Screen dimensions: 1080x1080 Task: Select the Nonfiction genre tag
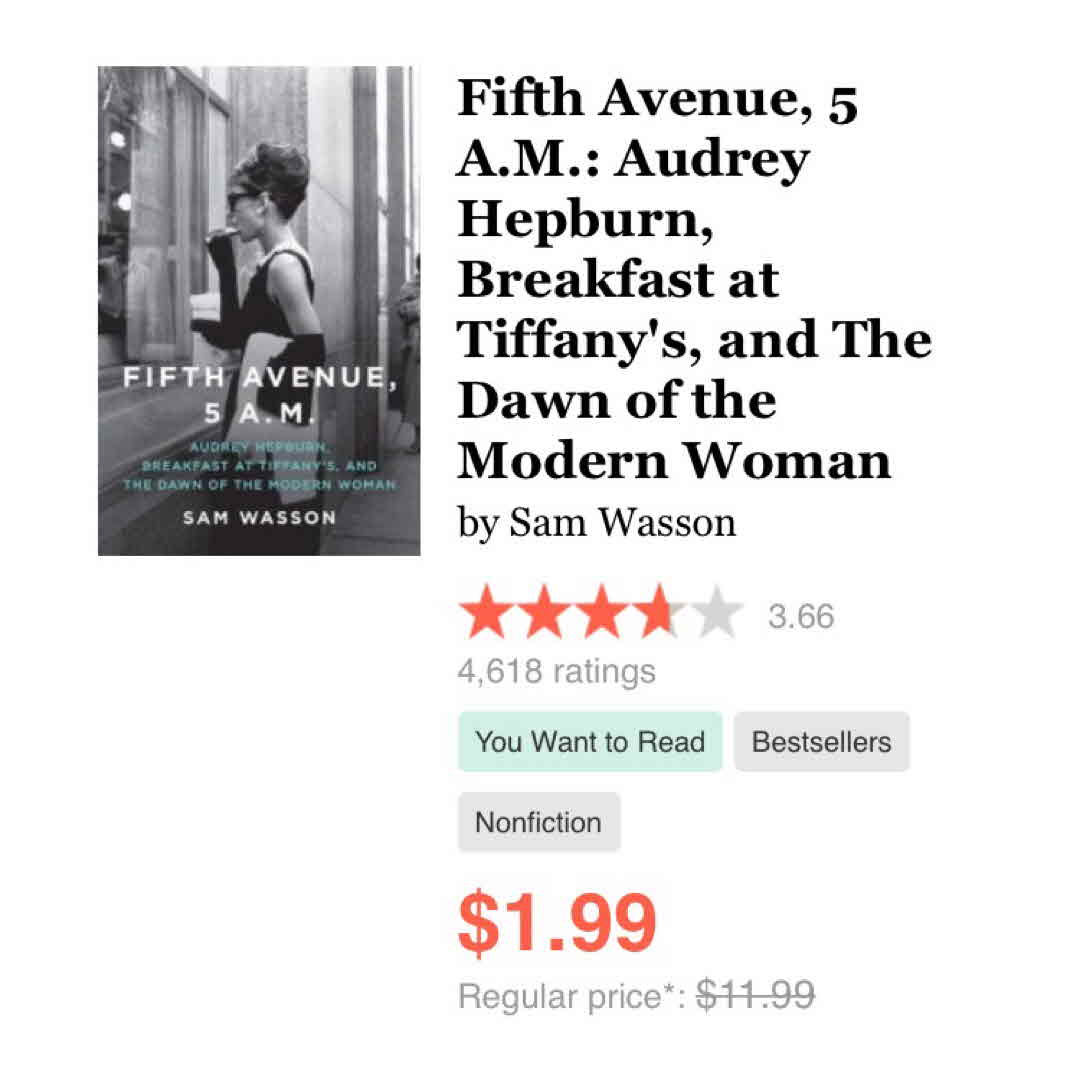click(x=538, y=823)
